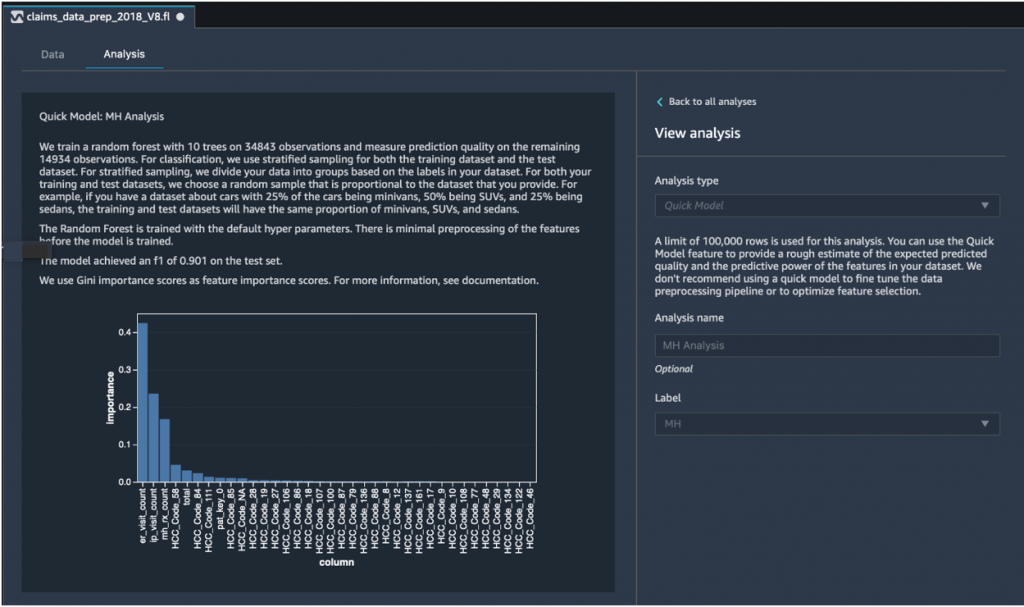Open the Analysis type Quick Model dropdown
Viewport: 1024px width, 607px height.
(x=827, y=205)
